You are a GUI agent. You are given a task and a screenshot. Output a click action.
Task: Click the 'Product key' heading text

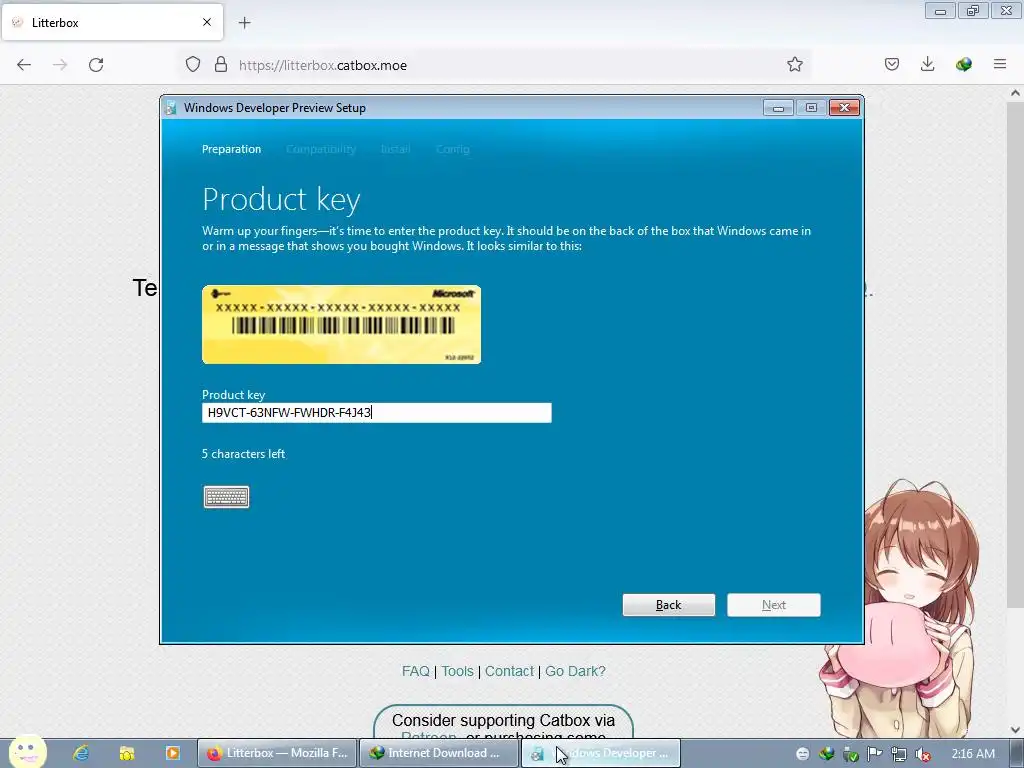[x=281, y=199]
